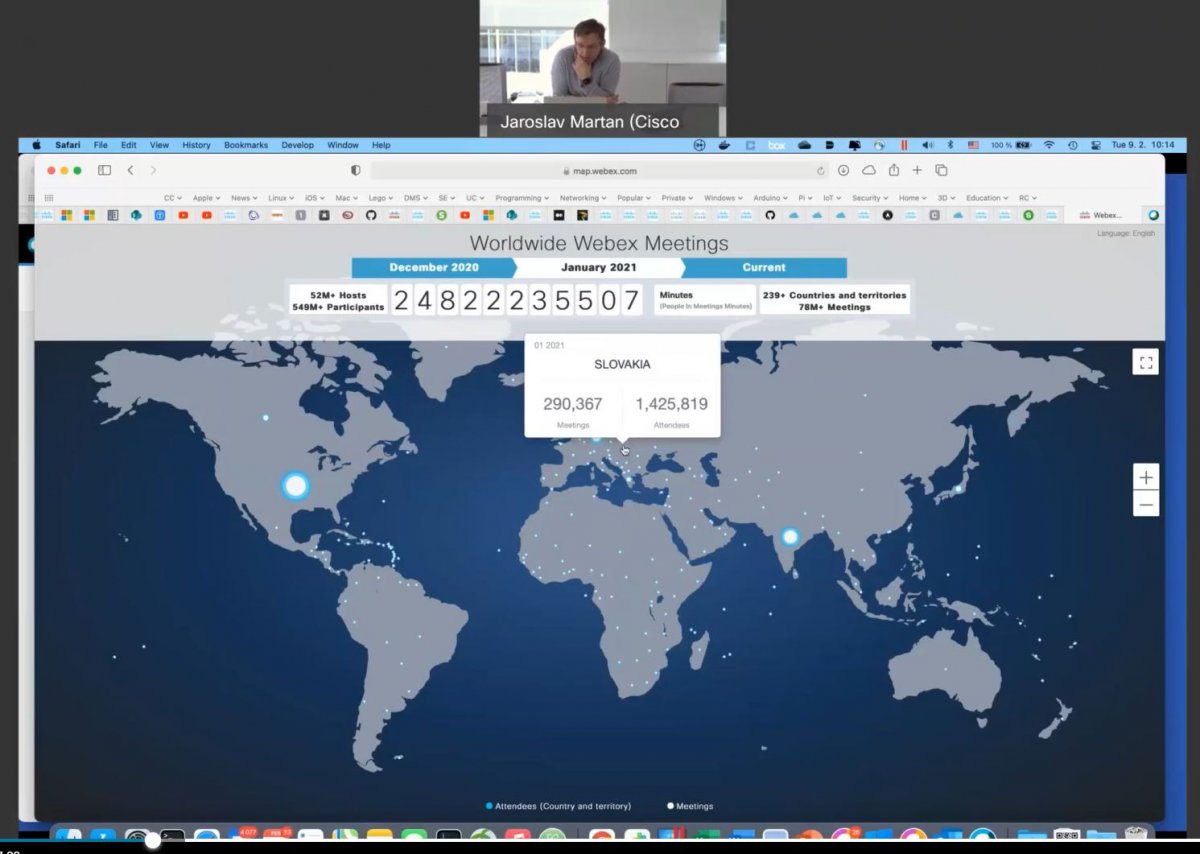Click the Safari sidebar toggle icon

104,170
